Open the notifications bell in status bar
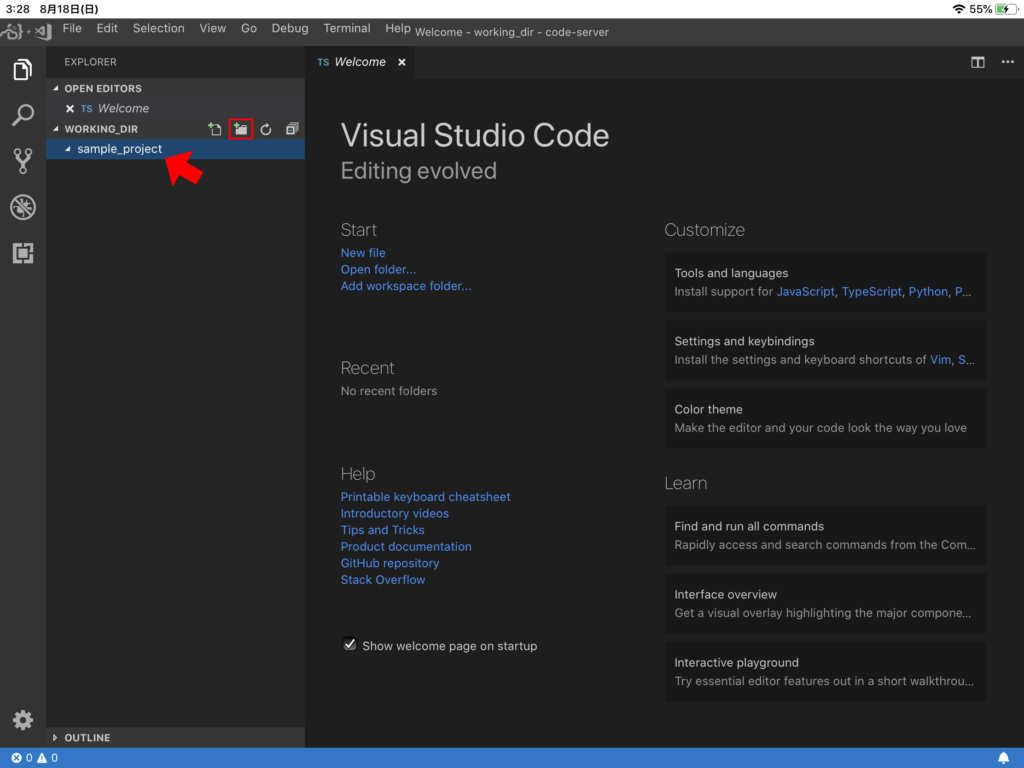Screen dimensions: 1024x768 [x=1003, y=758]
